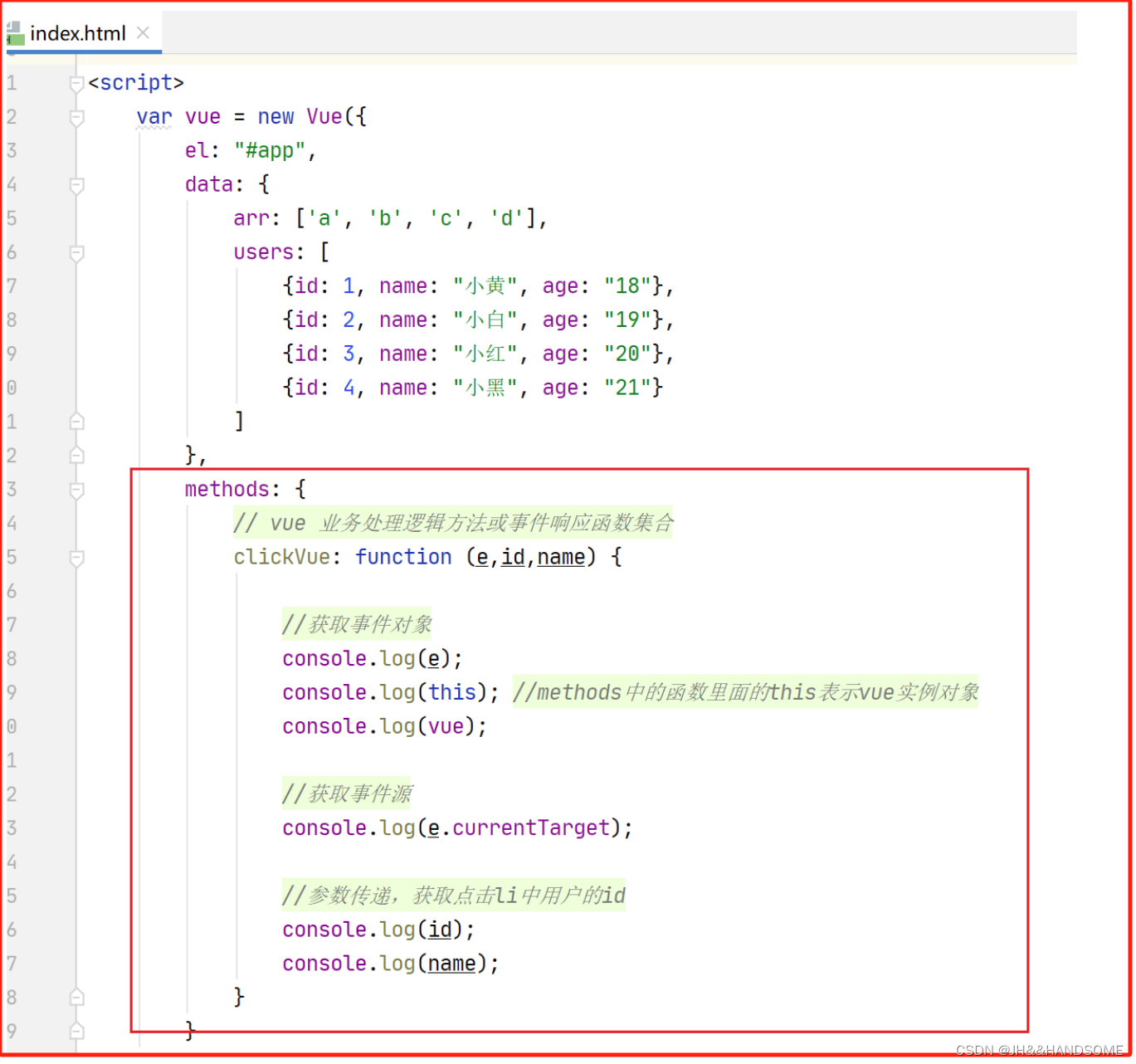
Task: Click the name string "小红"
Action: (486, 354)
